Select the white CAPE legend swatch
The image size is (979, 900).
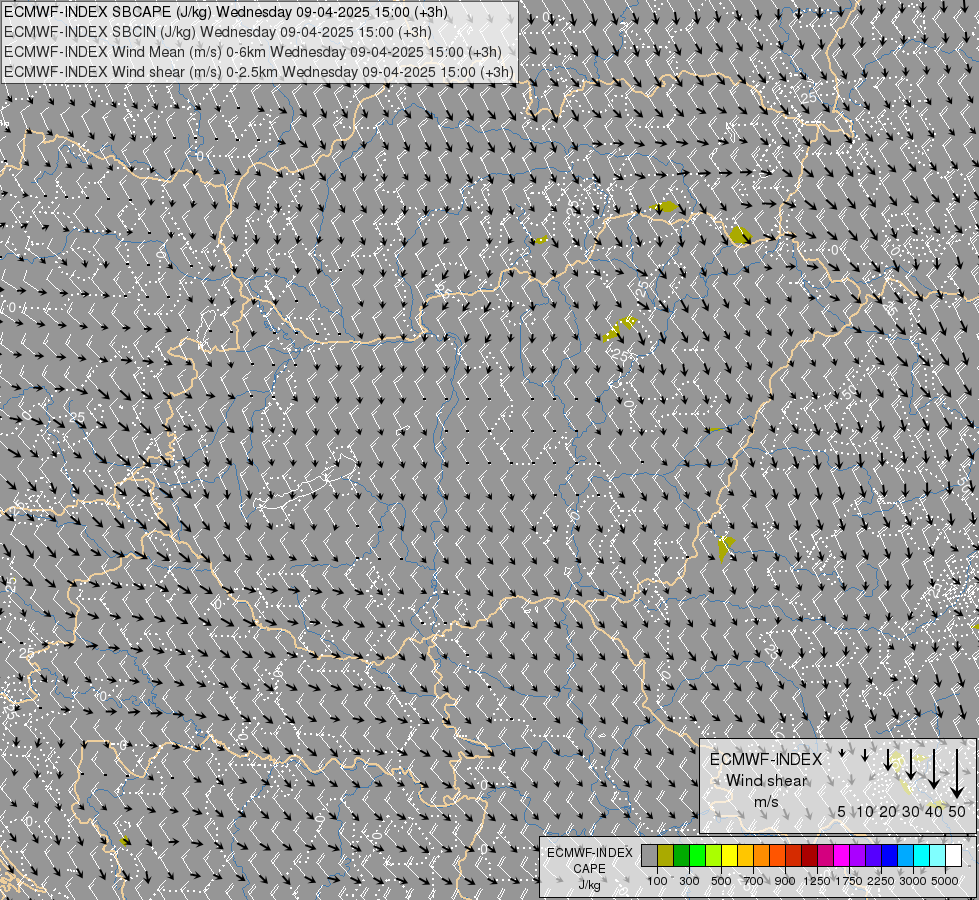coord(955,856)
